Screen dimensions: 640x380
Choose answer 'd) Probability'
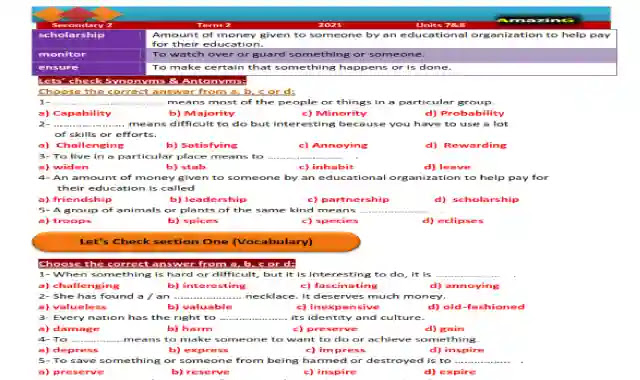(x=464, y=113)
